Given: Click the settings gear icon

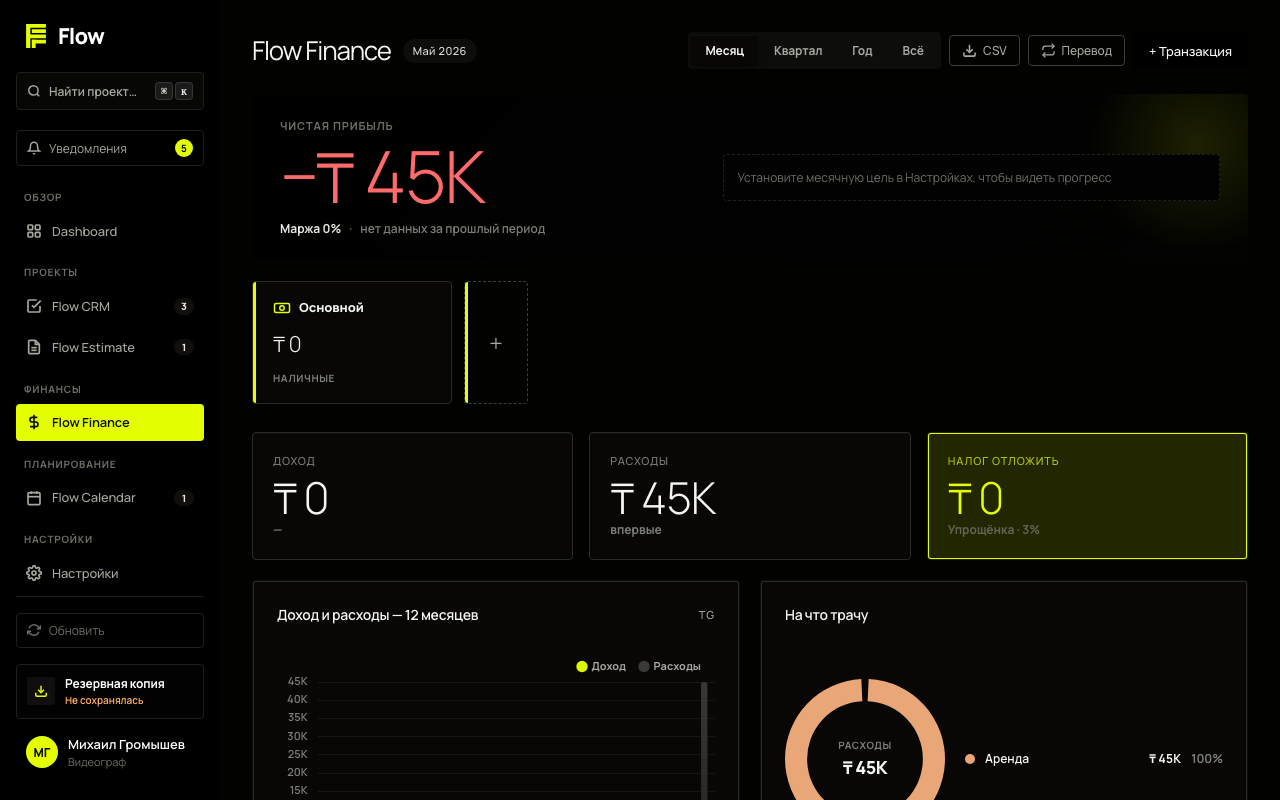Looking at the screenshot, I should [34, 573].
